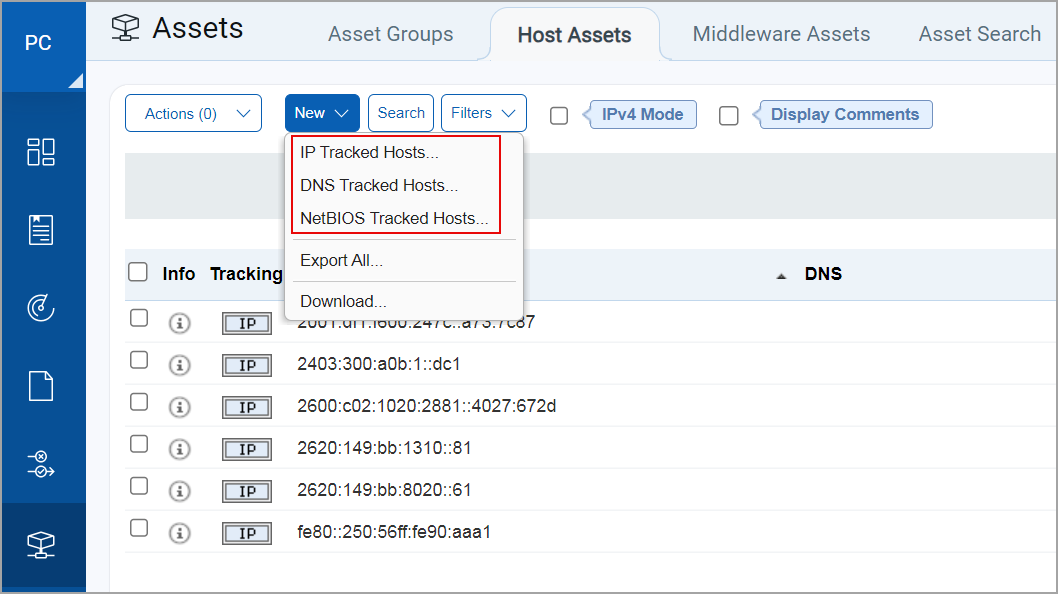Click the IP tracking badge for host 2403:300:a0b:1::dc1

246,365
